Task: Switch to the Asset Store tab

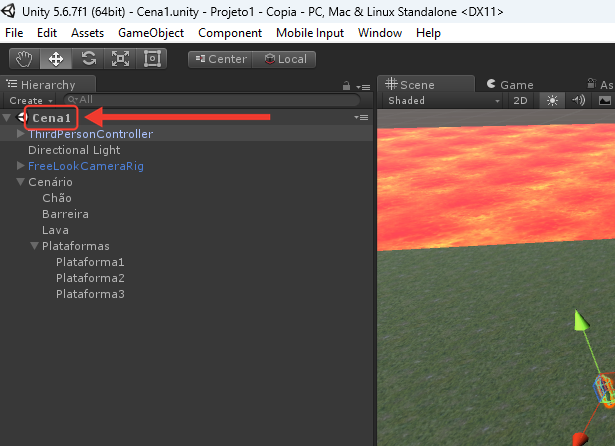Action: coord(600,85)
